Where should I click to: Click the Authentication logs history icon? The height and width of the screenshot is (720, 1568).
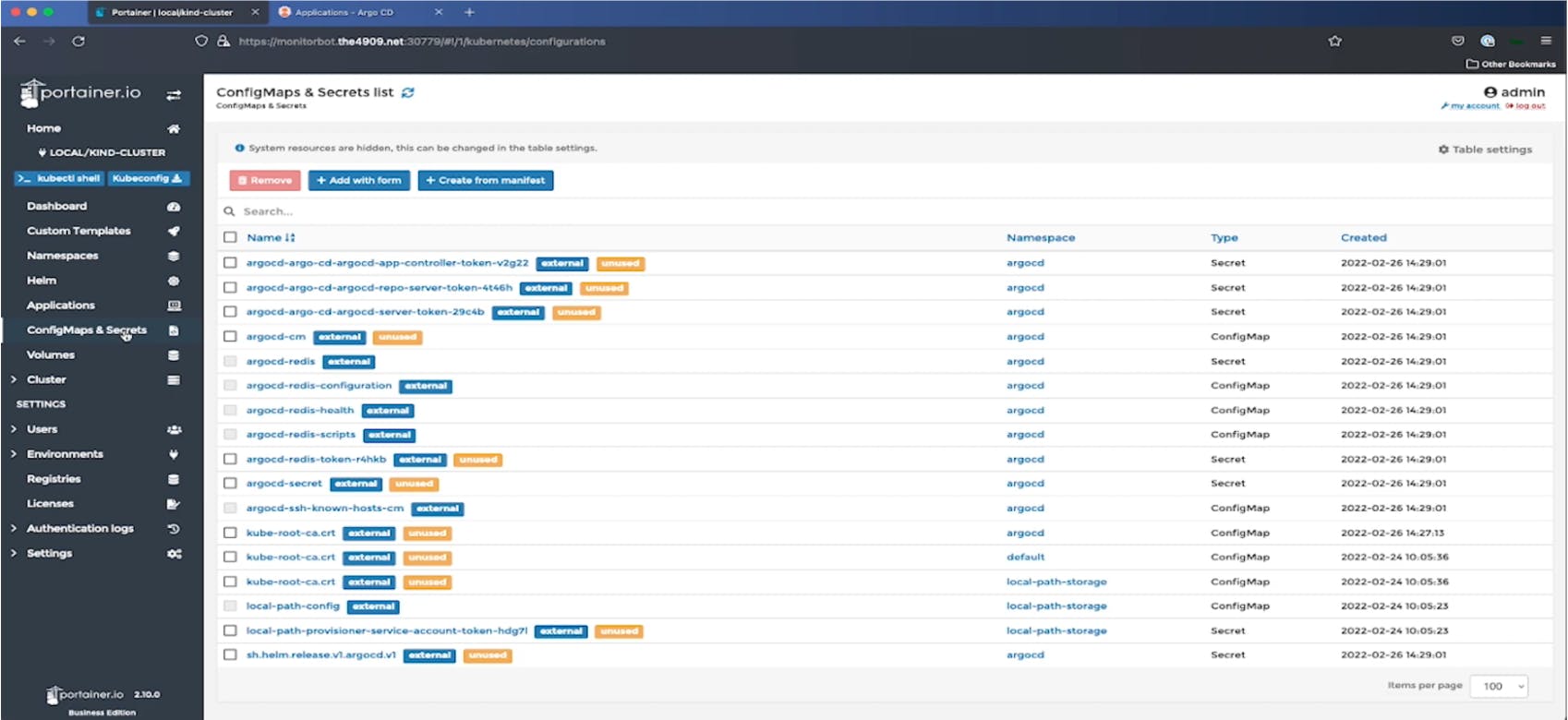point(174,529)
